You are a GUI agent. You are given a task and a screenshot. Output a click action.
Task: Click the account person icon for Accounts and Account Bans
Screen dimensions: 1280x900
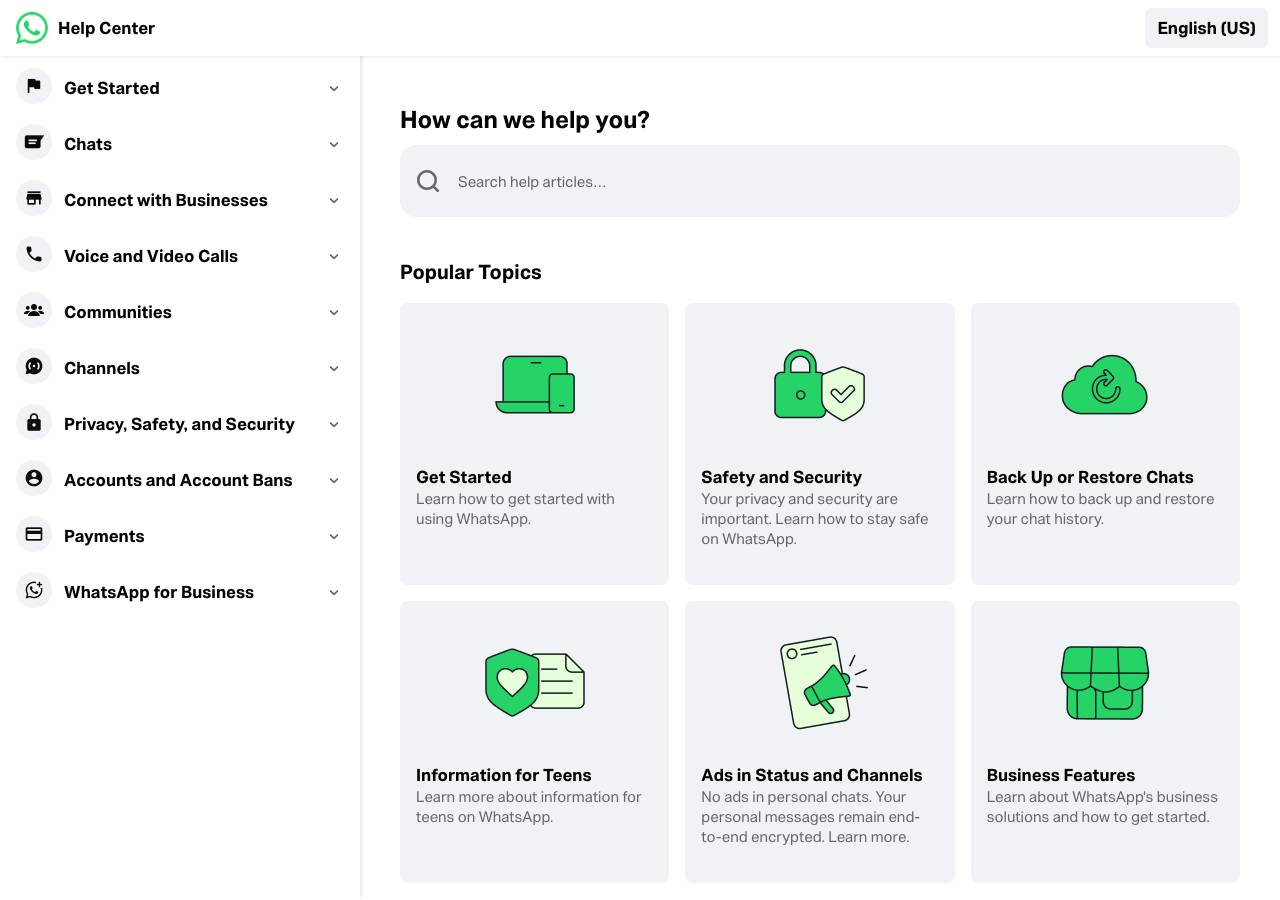coord(34,478)
